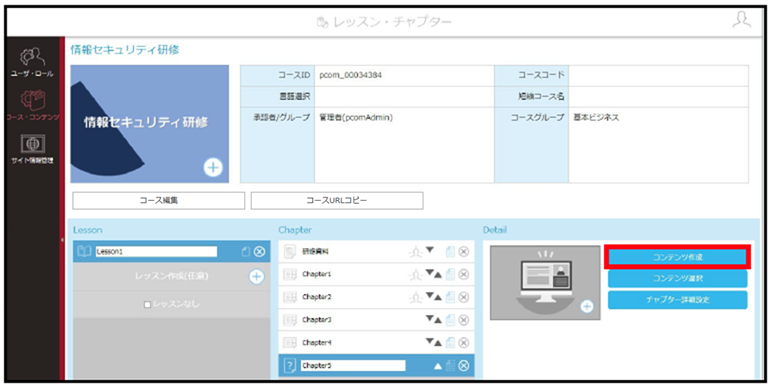Image resolution: width=770 pixels, height=389 pixels.
Task: Open コース・コンテンツ in the sidebar
Action: point(32,106)
